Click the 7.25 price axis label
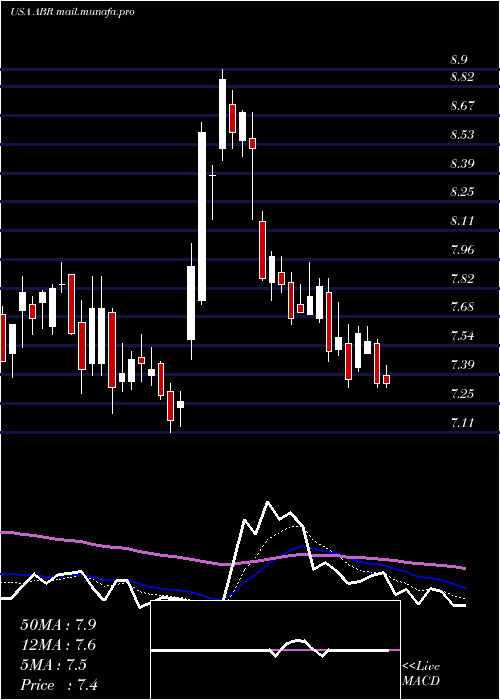This screenshot has height=700, width=500. 462,394
